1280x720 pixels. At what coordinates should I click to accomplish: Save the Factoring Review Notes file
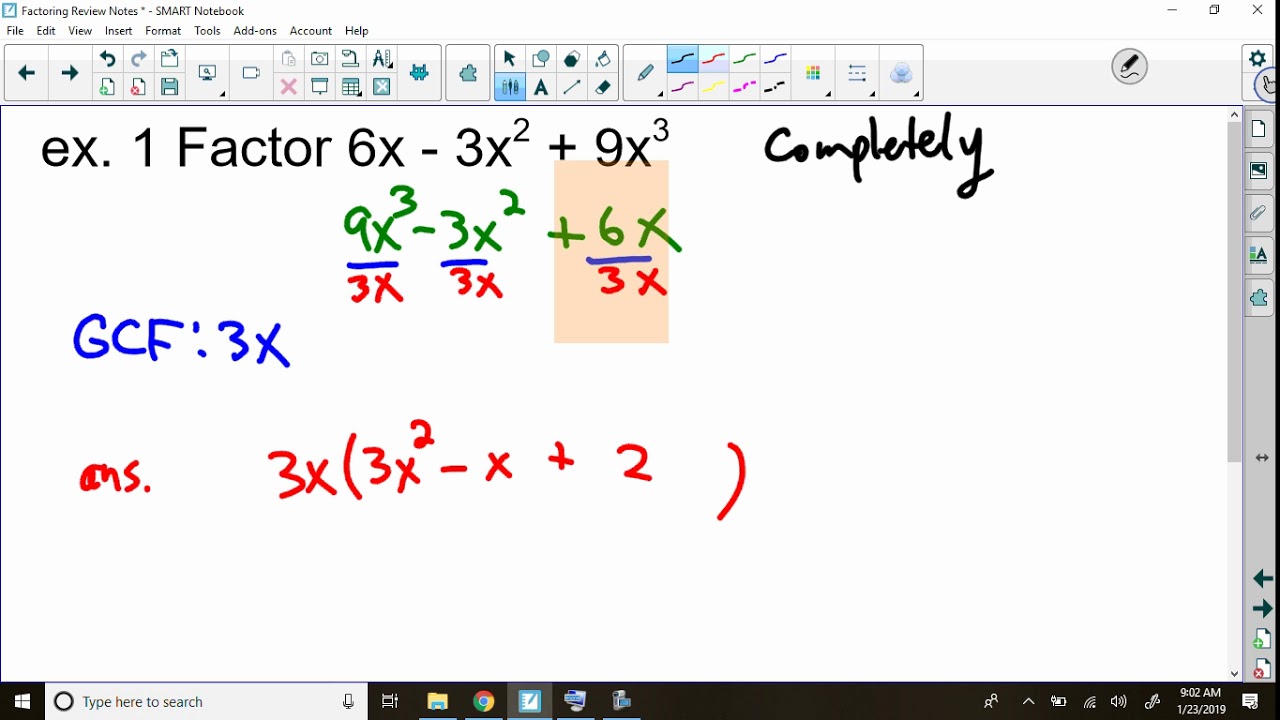coord(169,87)
